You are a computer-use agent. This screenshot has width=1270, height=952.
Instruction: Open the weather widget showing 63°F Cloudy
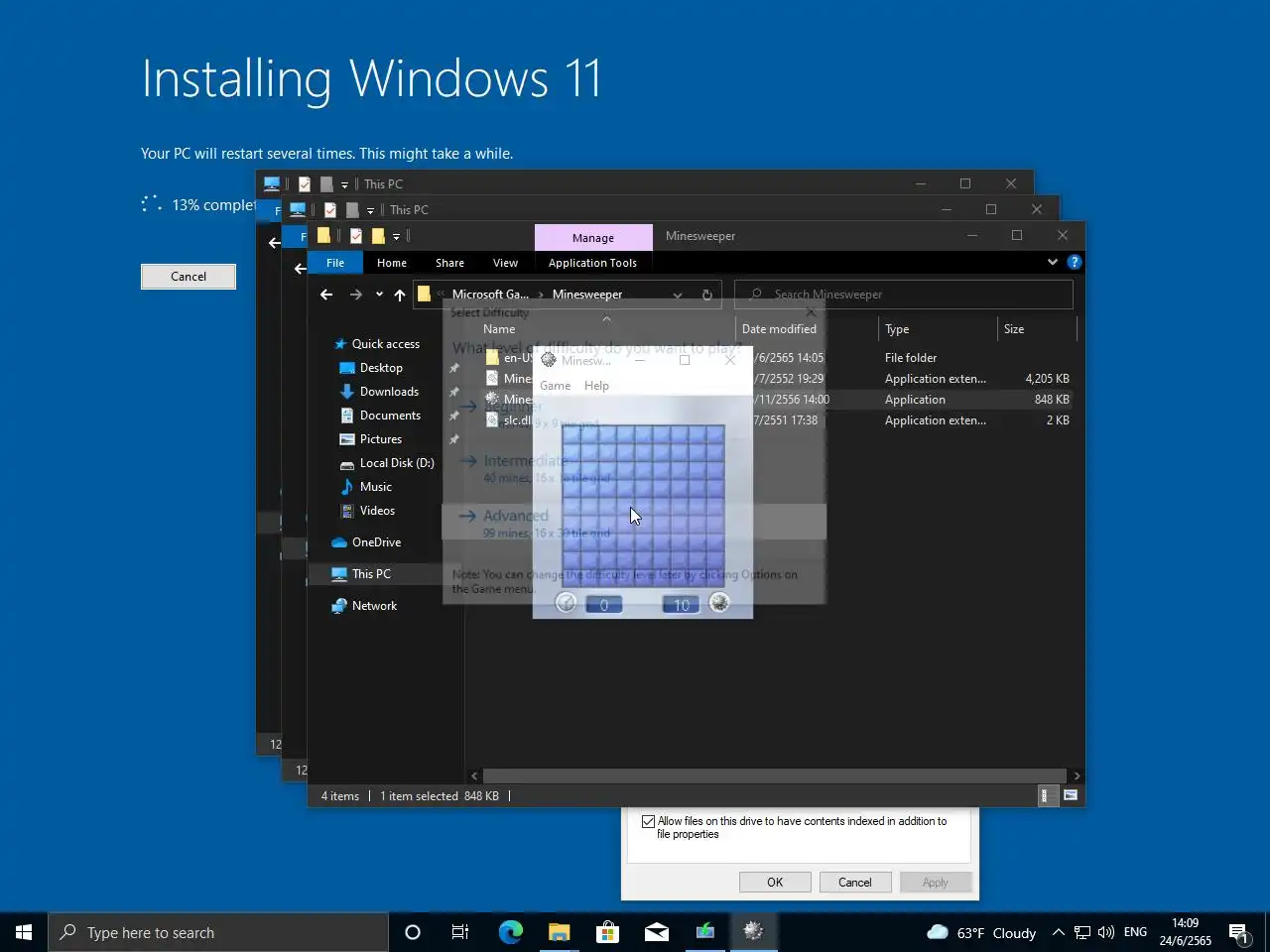coord(981,932)
